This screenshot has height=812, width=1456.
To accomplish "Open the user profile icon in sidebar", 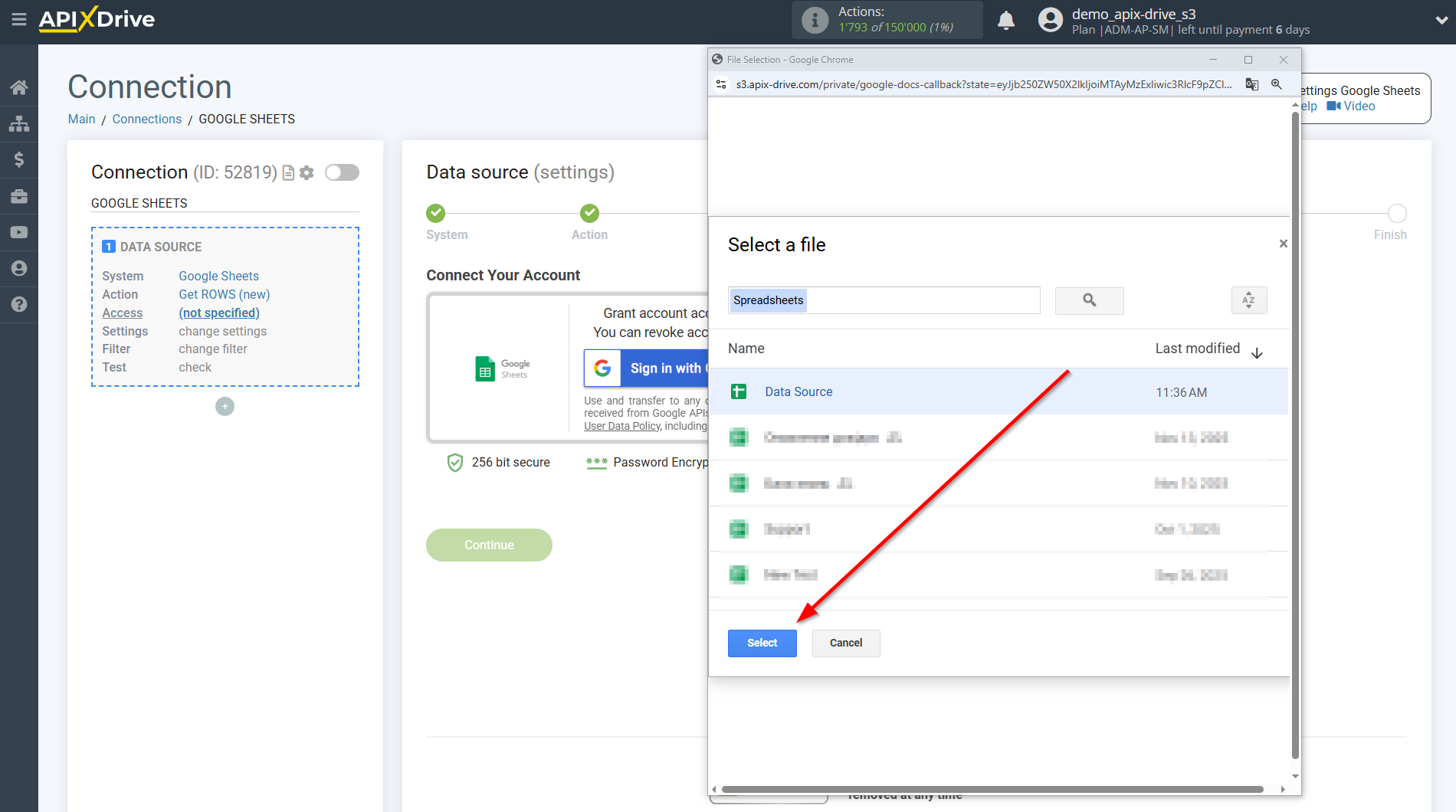I will [19, 268].
